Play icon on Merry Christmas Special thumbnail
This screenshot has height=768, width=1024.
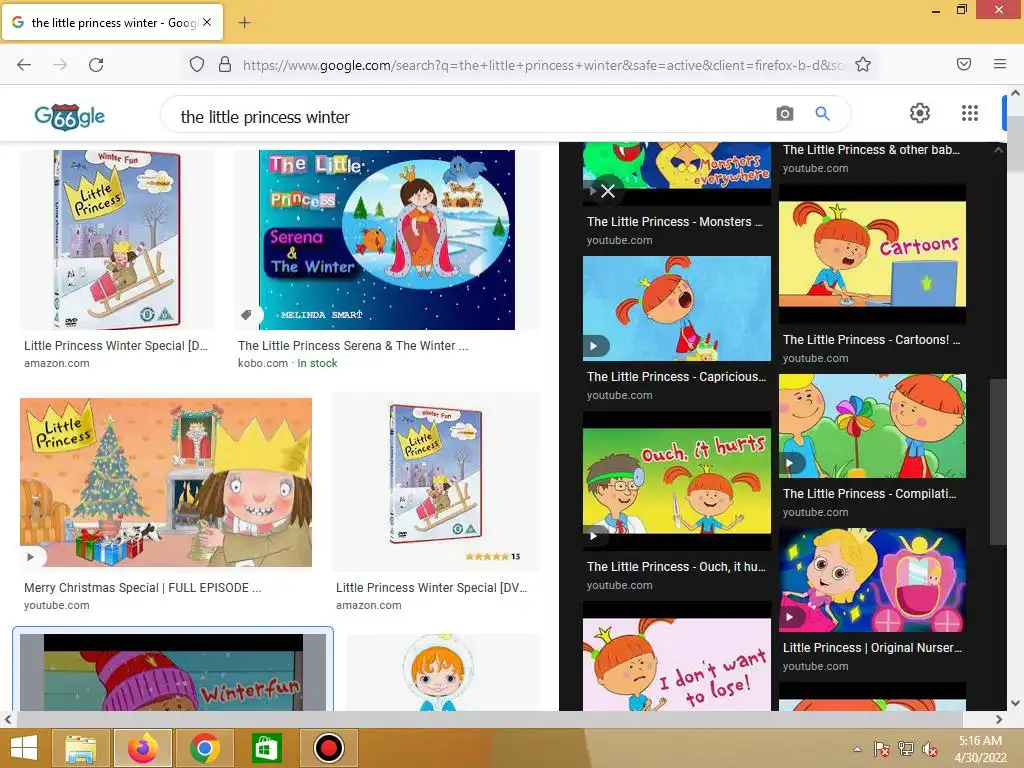tap(31, 557)
